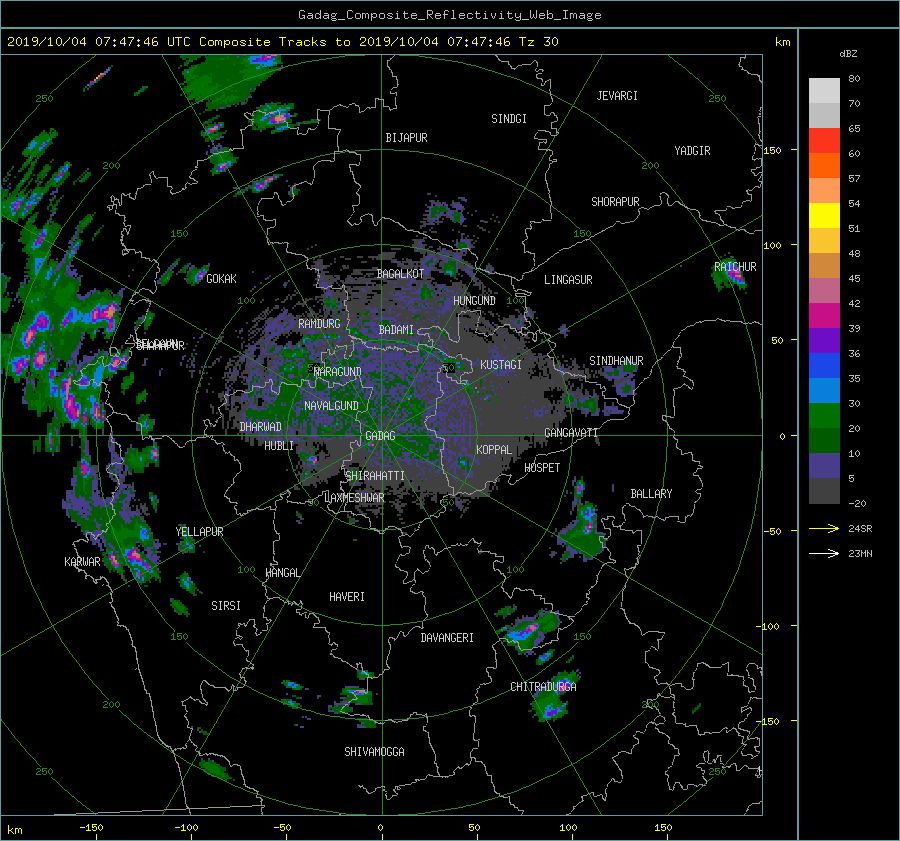Click the YELLAPUR city label
900x841 pixels.
pos(199,532)
